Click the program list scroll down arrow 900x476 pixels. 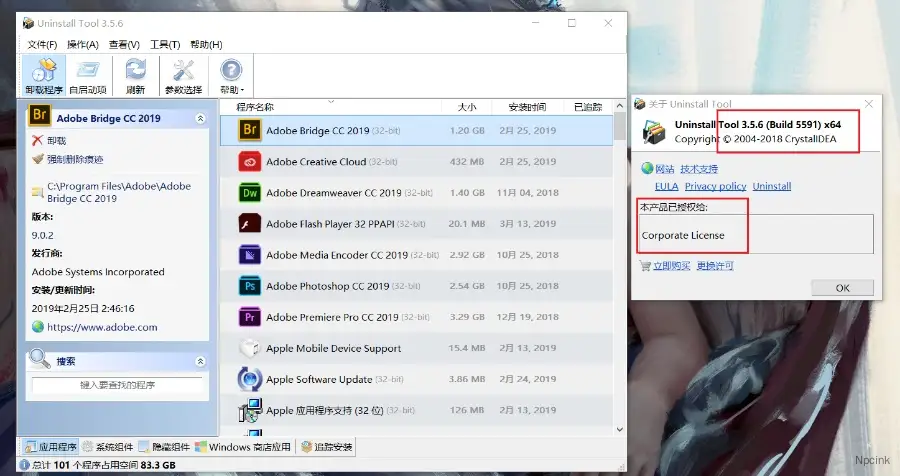620,429
